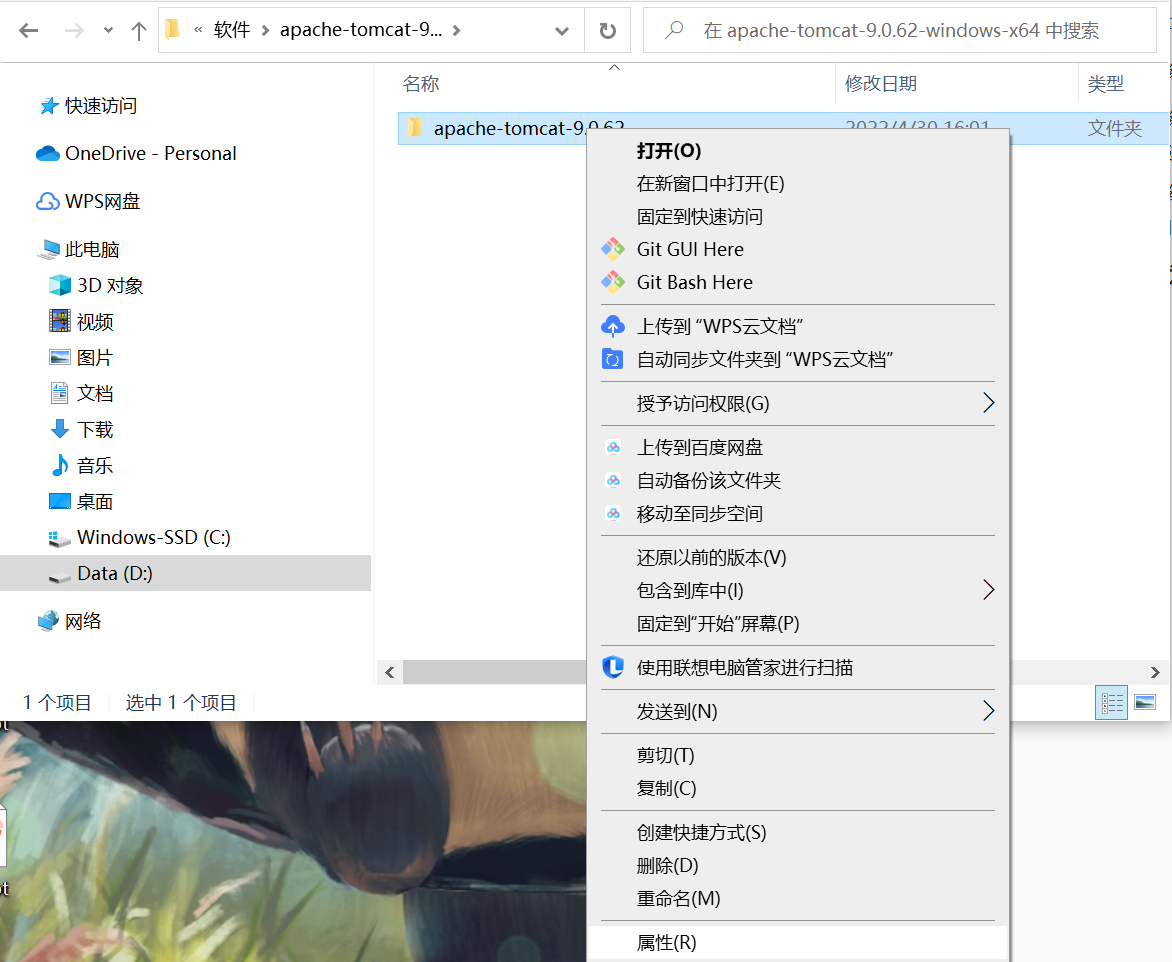
Task: Switch to large thumbnails view icon
Action: click(1145, 703)
